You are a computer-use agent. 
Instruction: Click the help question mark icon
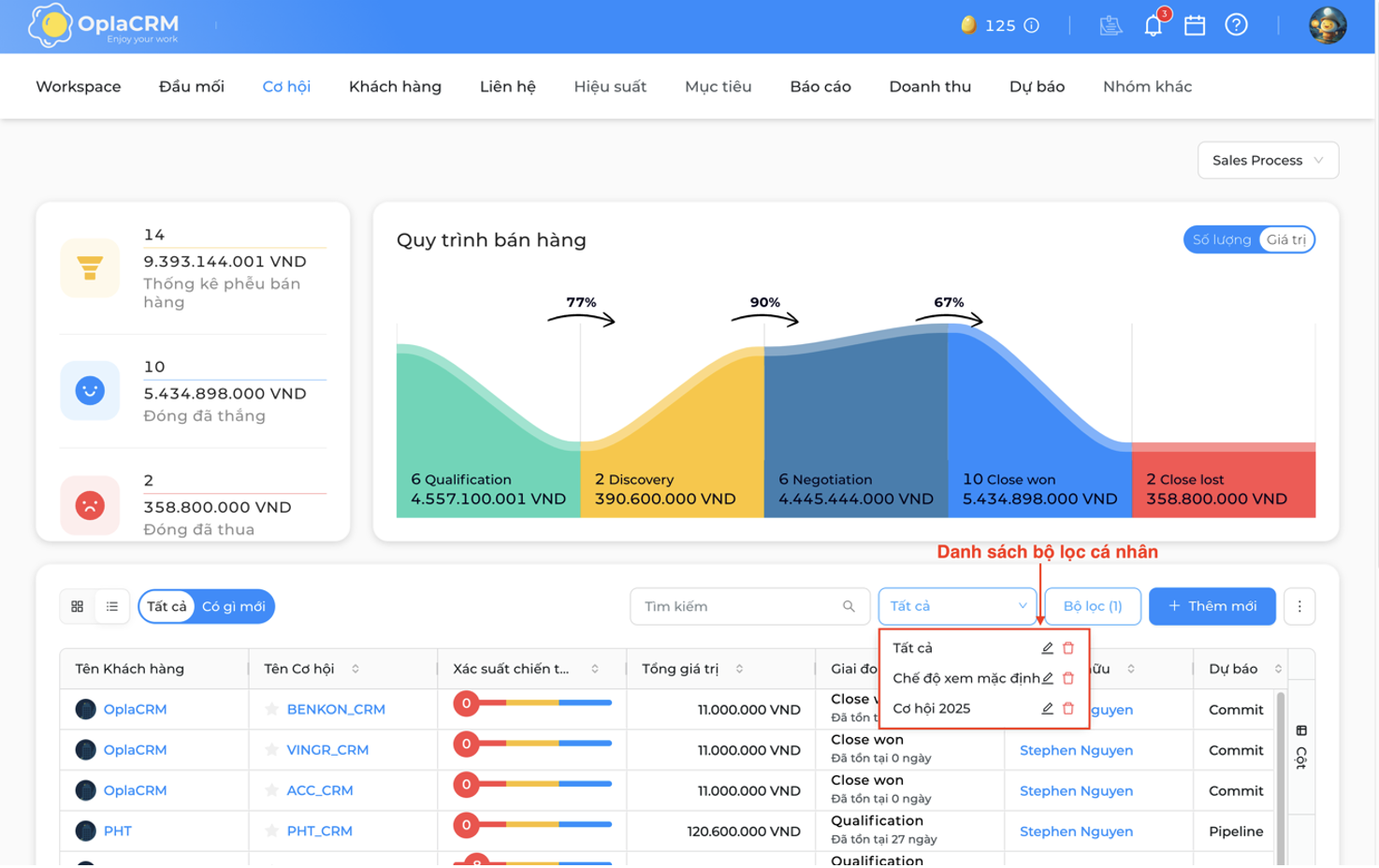pos(1236,25)
